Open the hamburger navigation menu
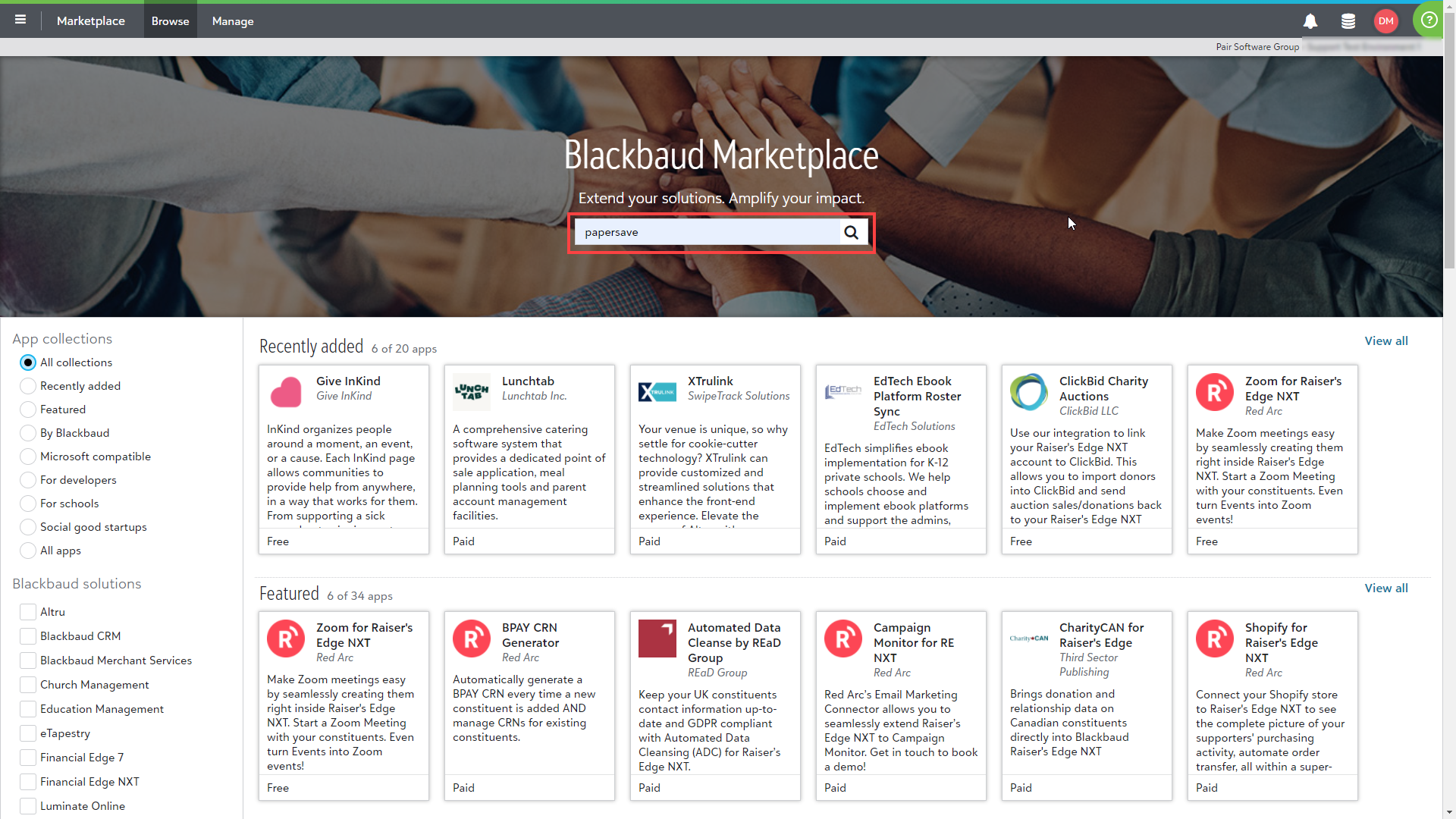 (x=20, y=20)
